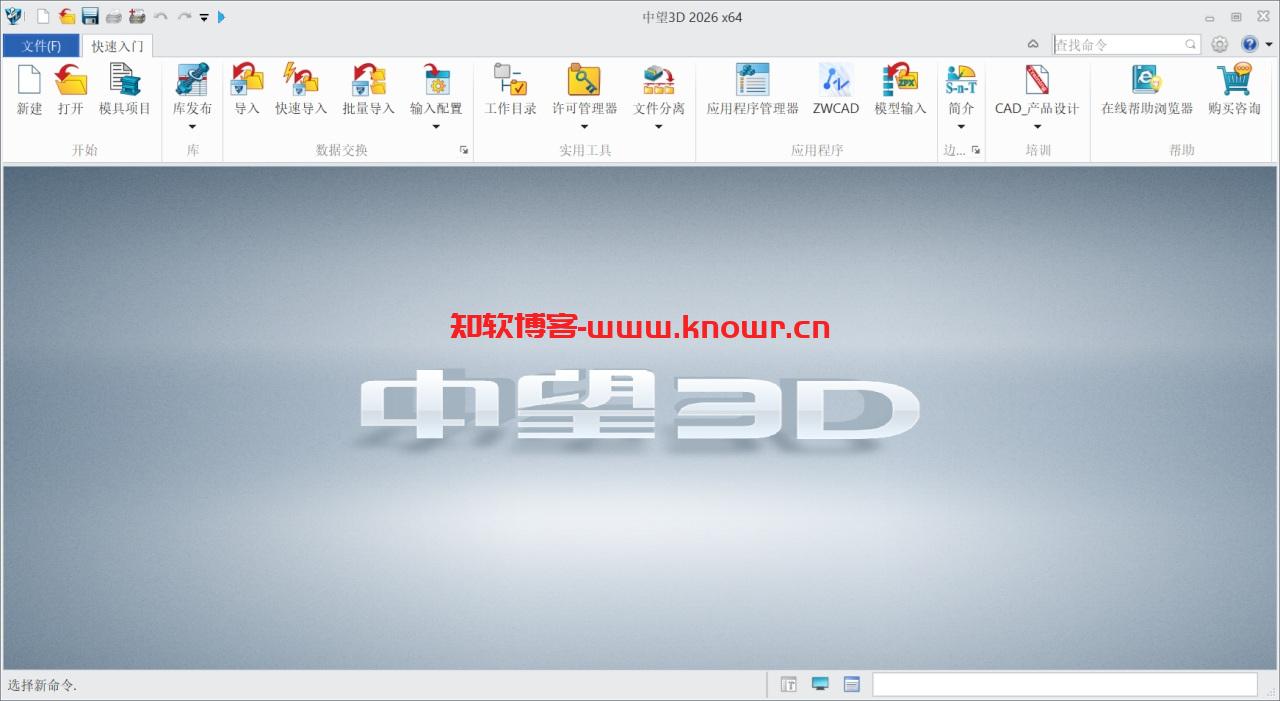Click the window panel icon in the status bar
The width and height of the screenshot is (1280, 701).
[x=852, y=684]
